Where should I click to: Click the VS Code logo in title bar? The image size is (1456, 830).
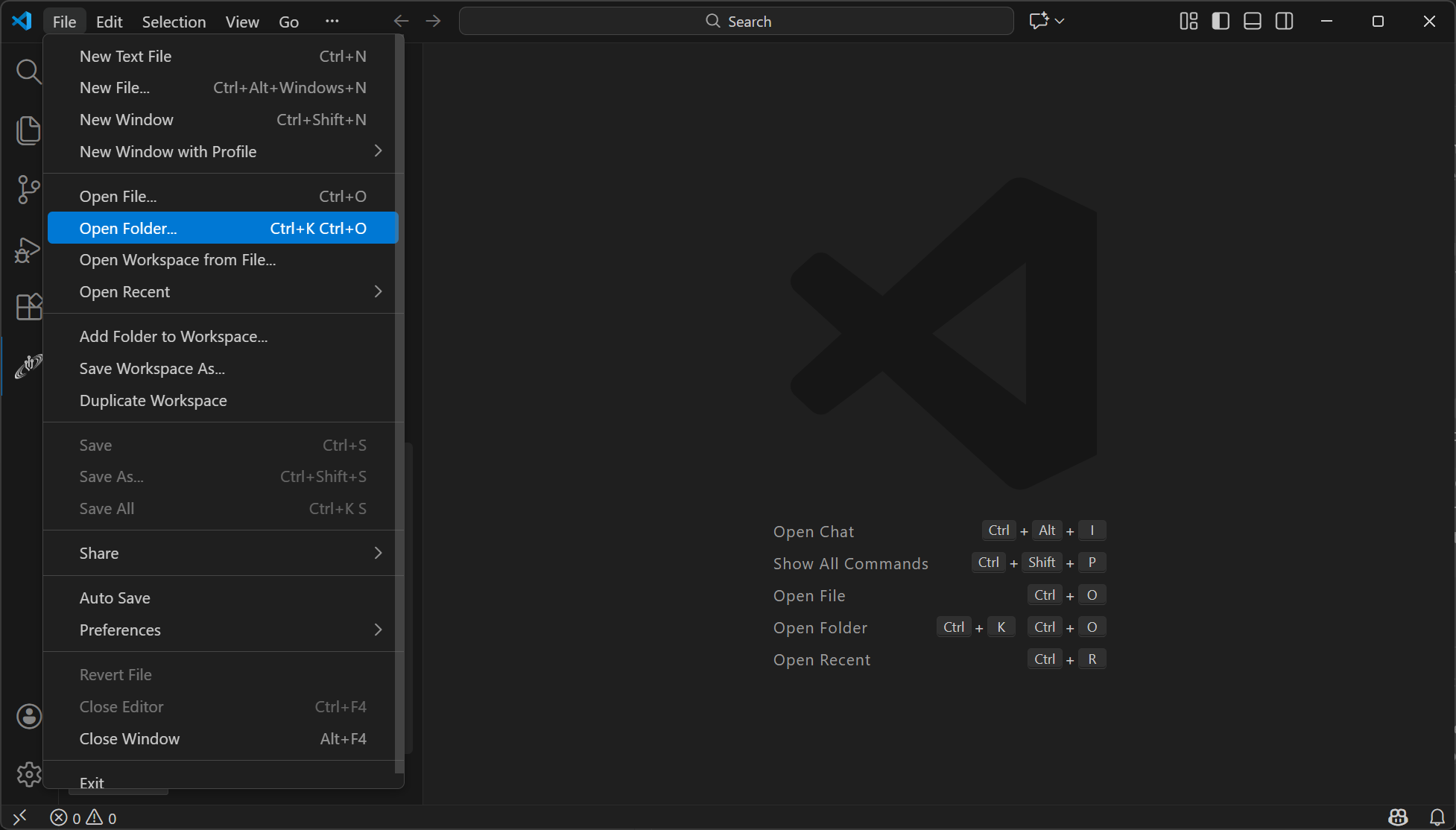22,21
